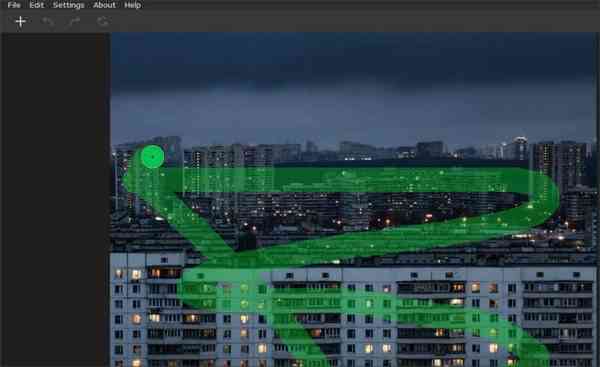Click the empty toolbar area beside icons

[344, 22]
